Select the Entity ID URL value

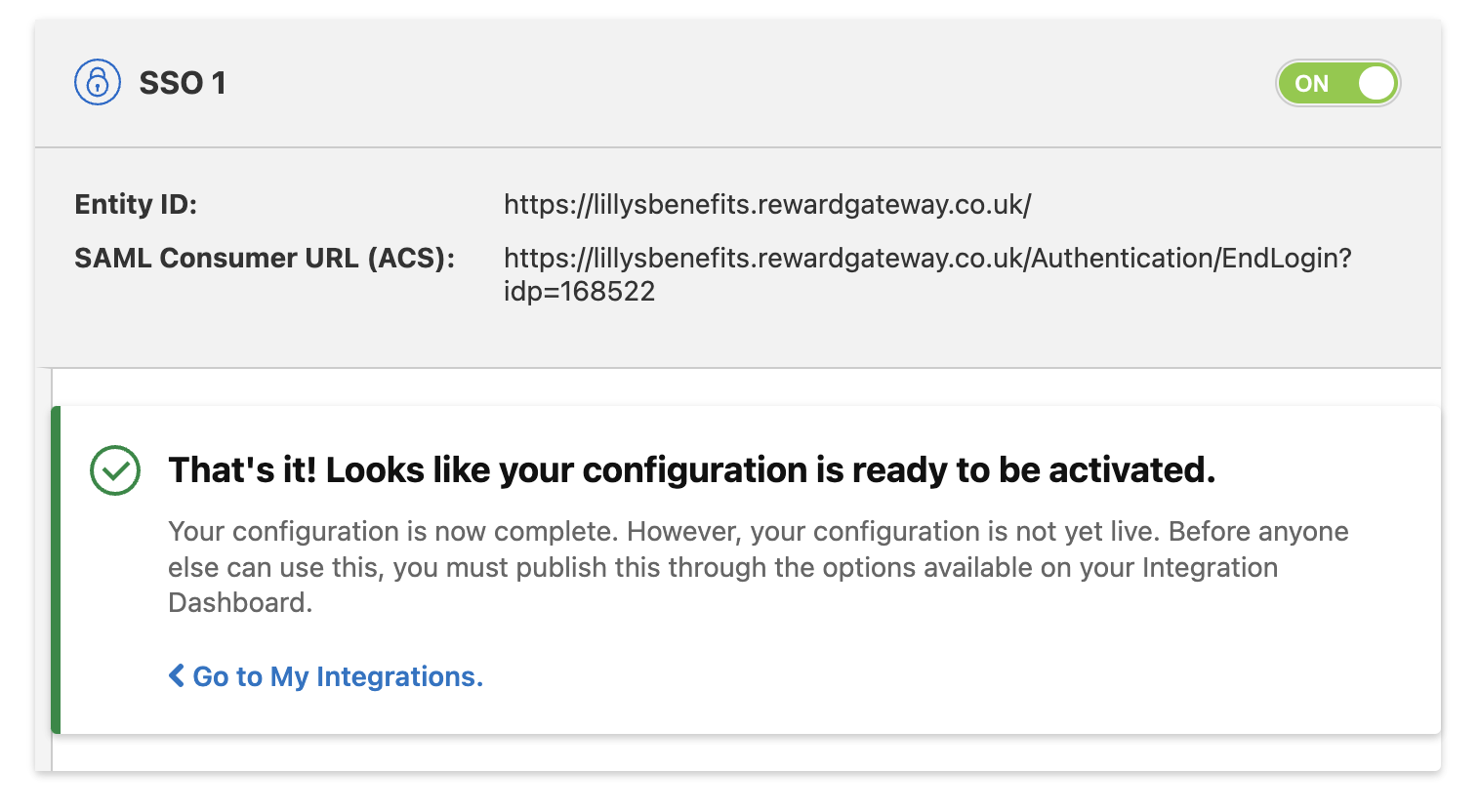coord(767,204)
